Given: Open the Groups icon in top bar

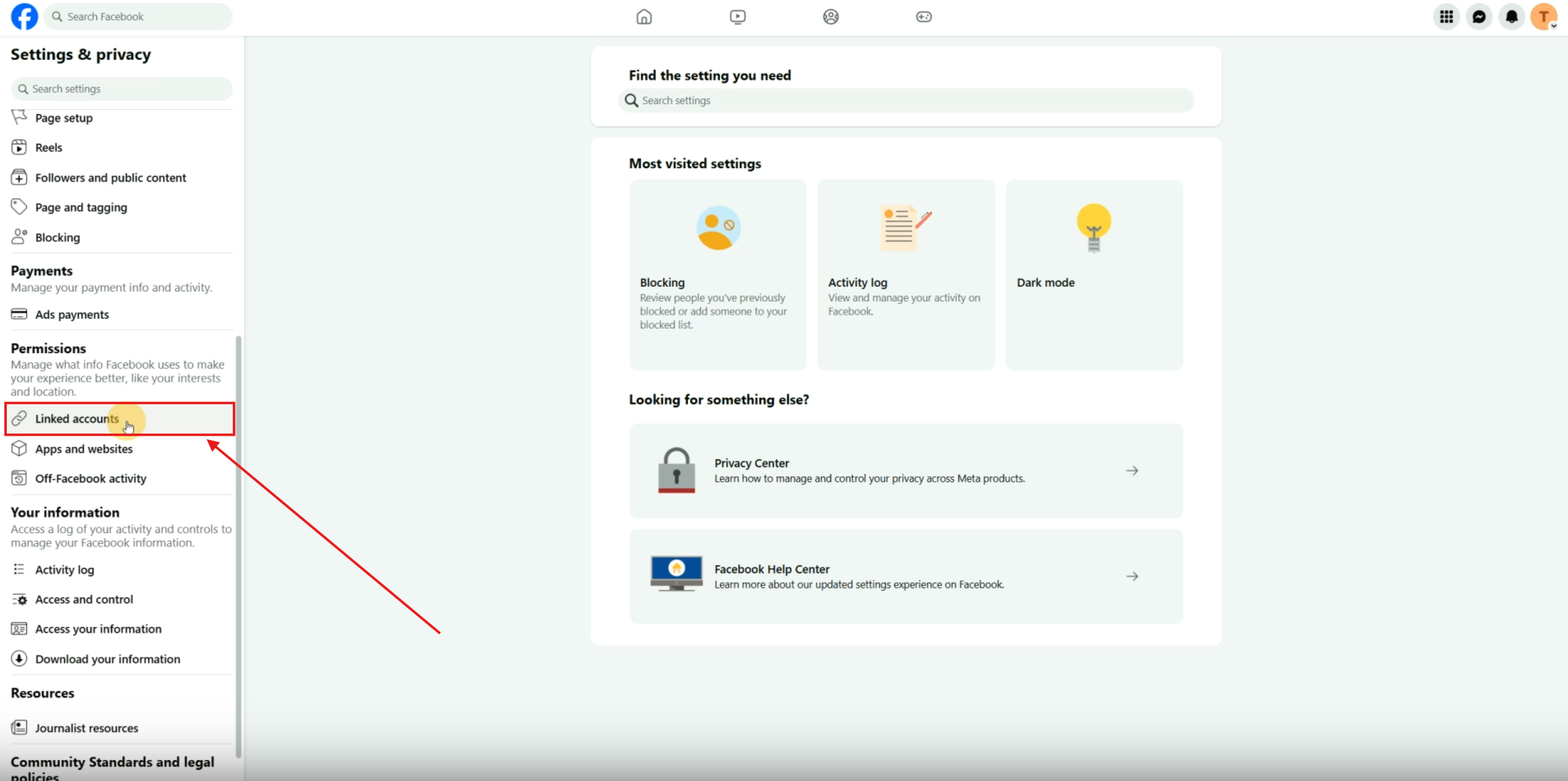Looking at the screenshot, I should tap(831, 17).
